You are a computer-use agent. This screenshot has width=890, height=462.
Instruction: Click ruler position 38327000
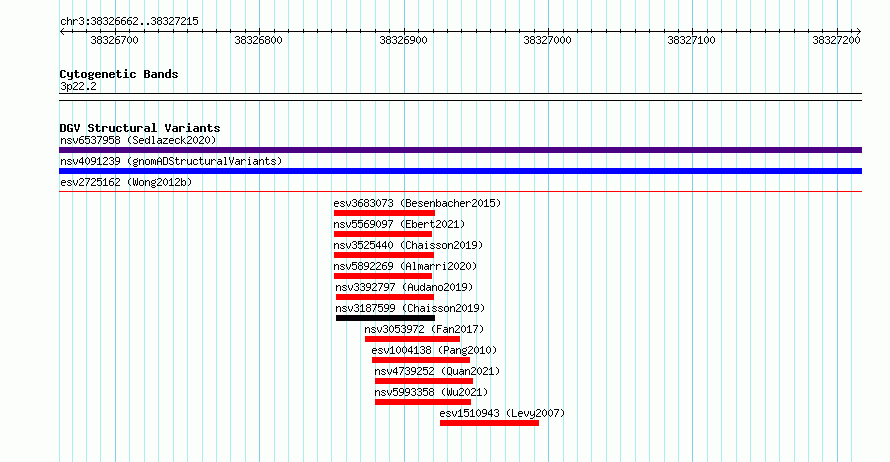(547, 40)
